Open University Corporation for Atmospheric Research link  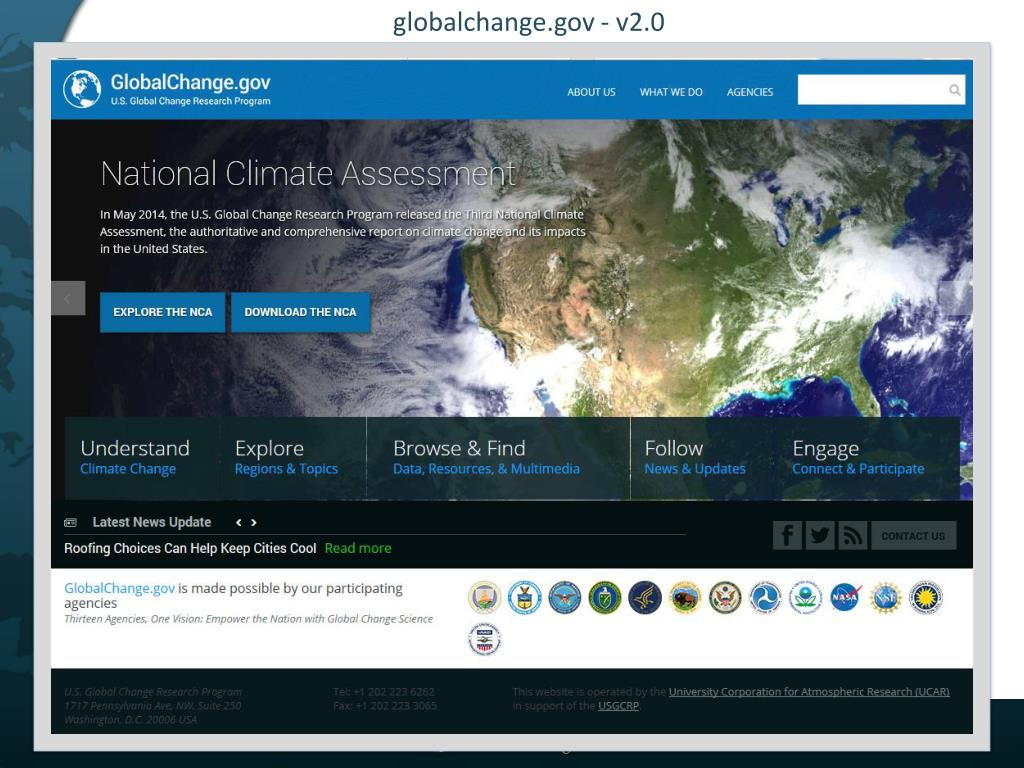coord(809,692)
